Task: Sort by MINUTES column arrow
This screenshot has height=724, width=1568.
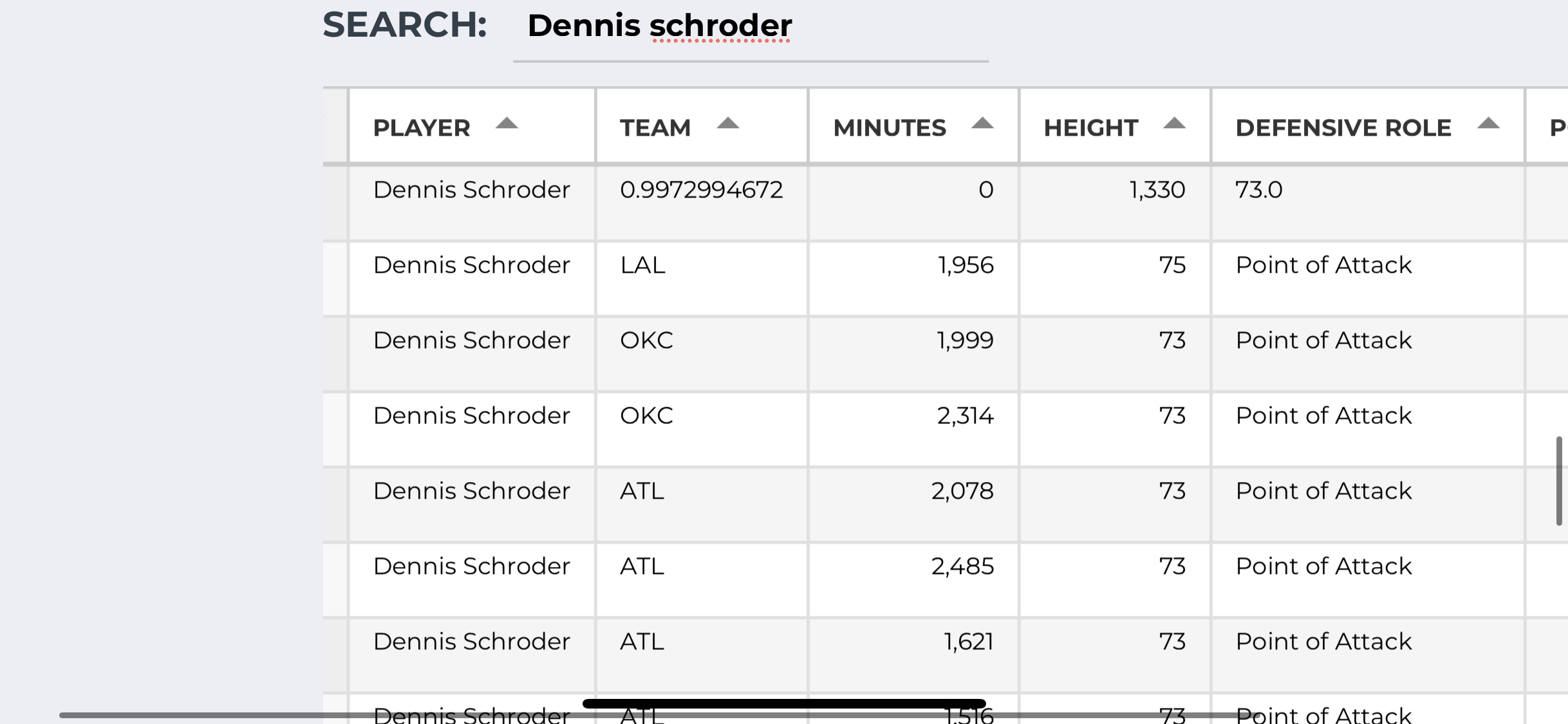Action: [x=982, y=124]
